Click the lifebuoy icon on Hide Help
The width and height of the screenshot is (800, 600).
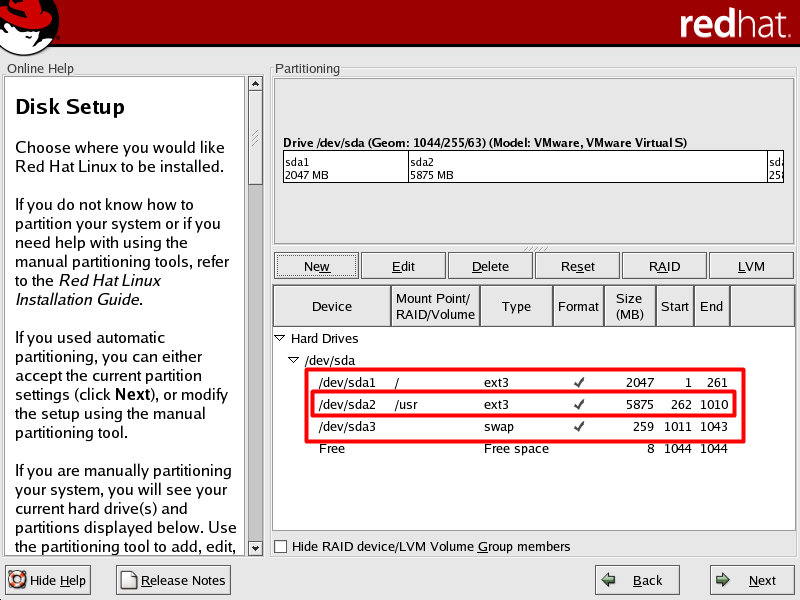[x=17, y=580]
